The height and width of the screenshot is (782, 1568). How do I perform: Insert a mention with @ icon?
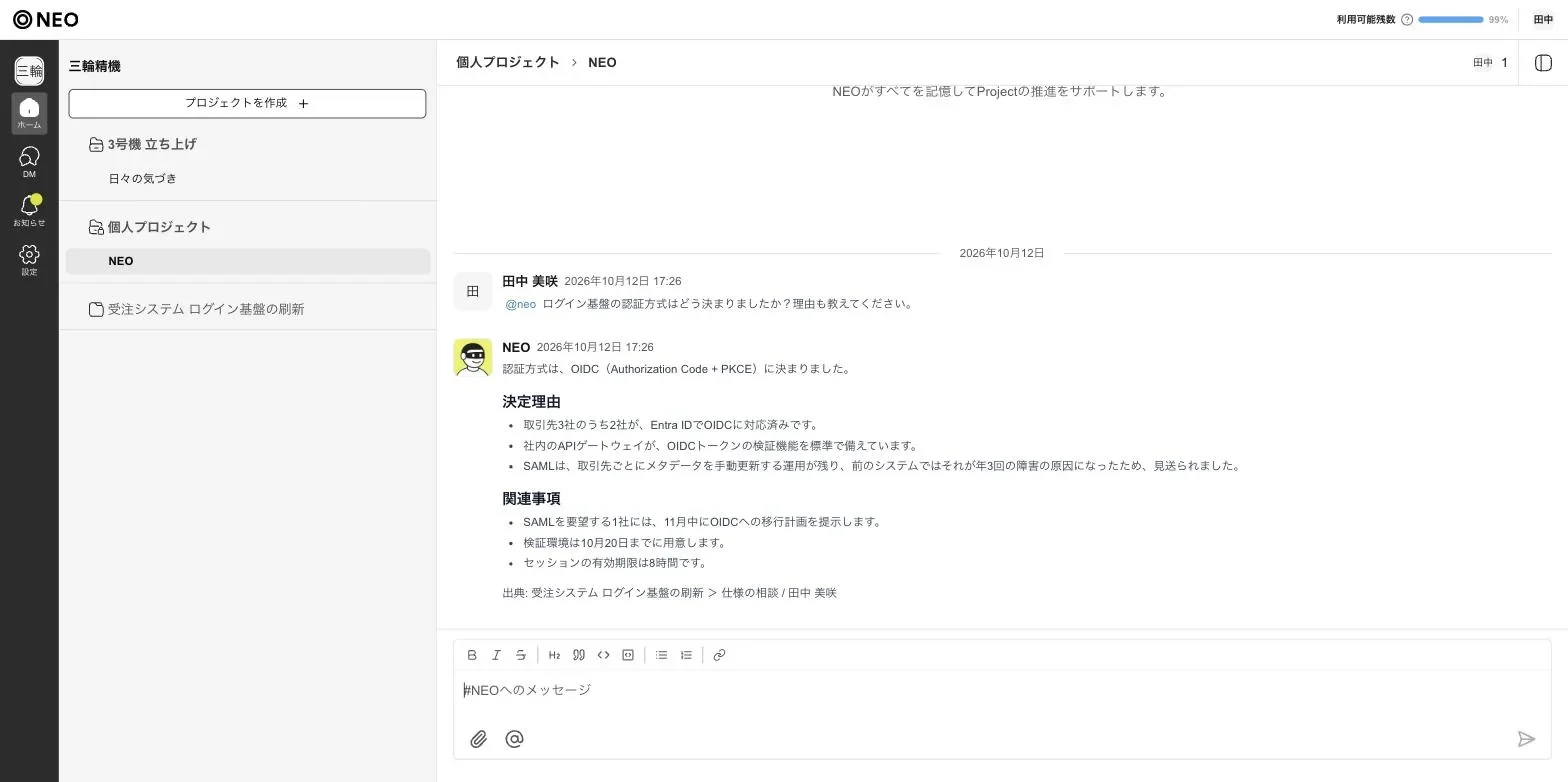click(x=514, y=739)
